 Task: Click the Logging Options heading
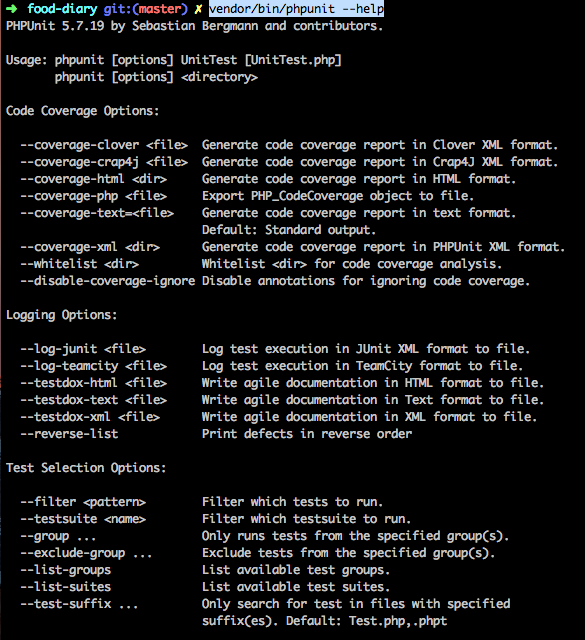point(62,315)
